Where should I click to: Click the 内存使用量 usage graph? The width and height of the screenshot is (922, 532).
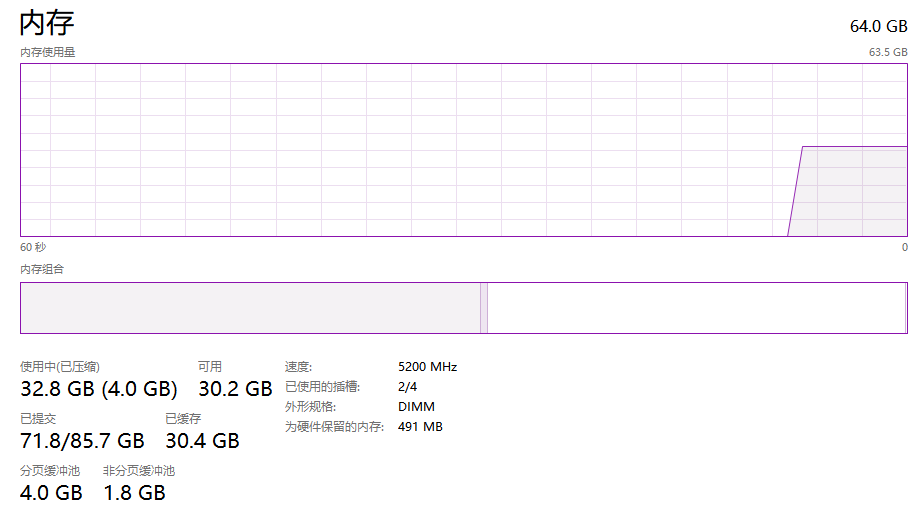pyautogui.click(x=464, y=150)
